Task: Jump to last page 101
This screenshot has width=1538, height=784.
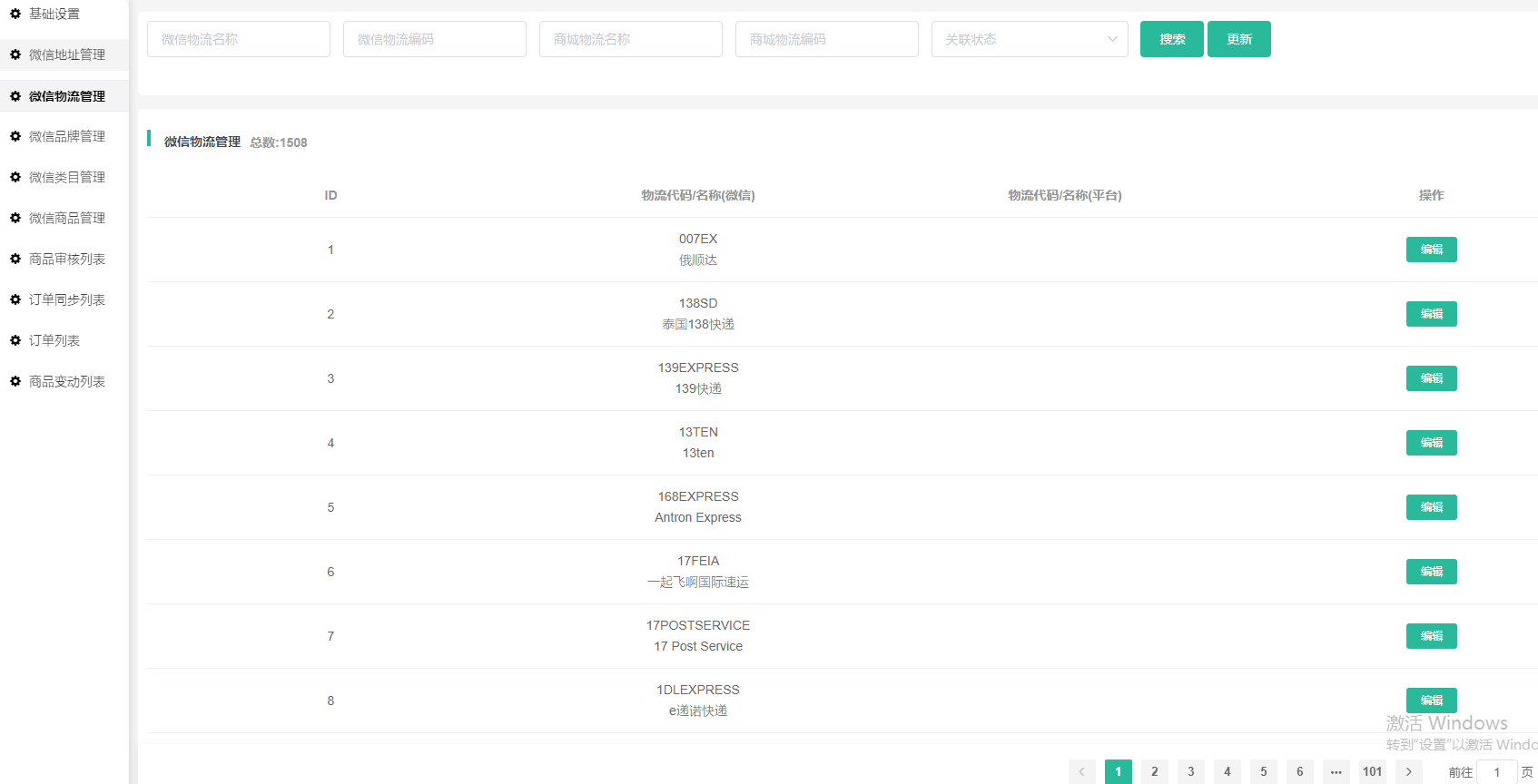Action: click(x=1373, y=771)
